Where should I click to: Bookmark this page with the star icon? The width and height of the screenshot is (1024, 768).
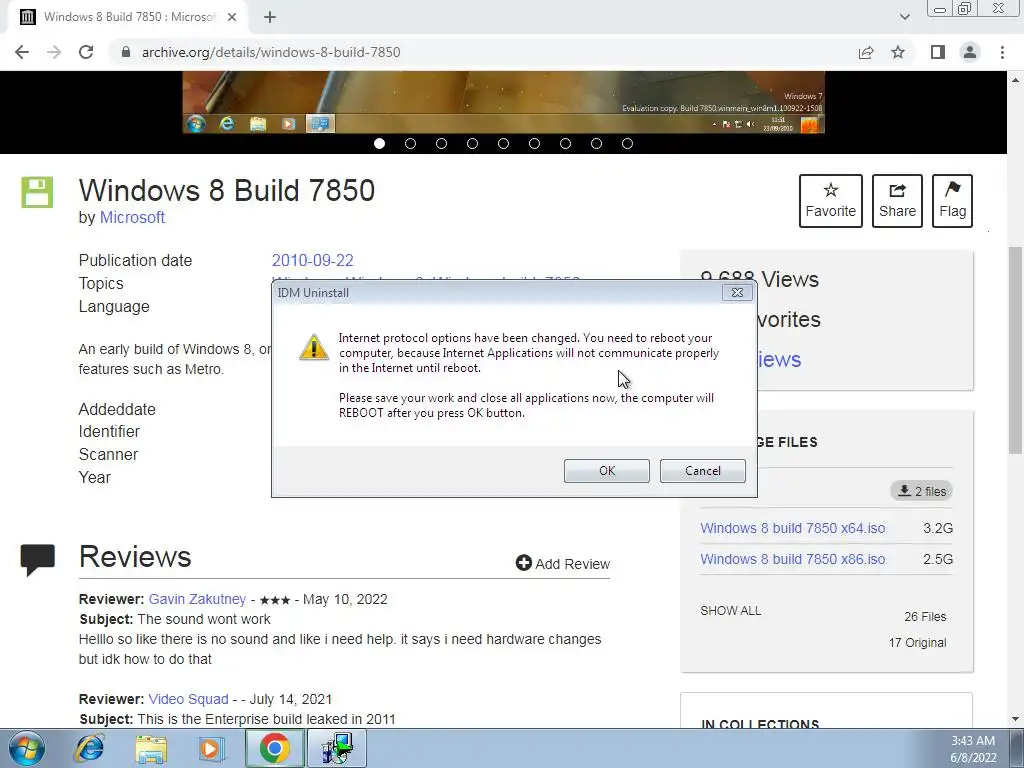[898, 52]
